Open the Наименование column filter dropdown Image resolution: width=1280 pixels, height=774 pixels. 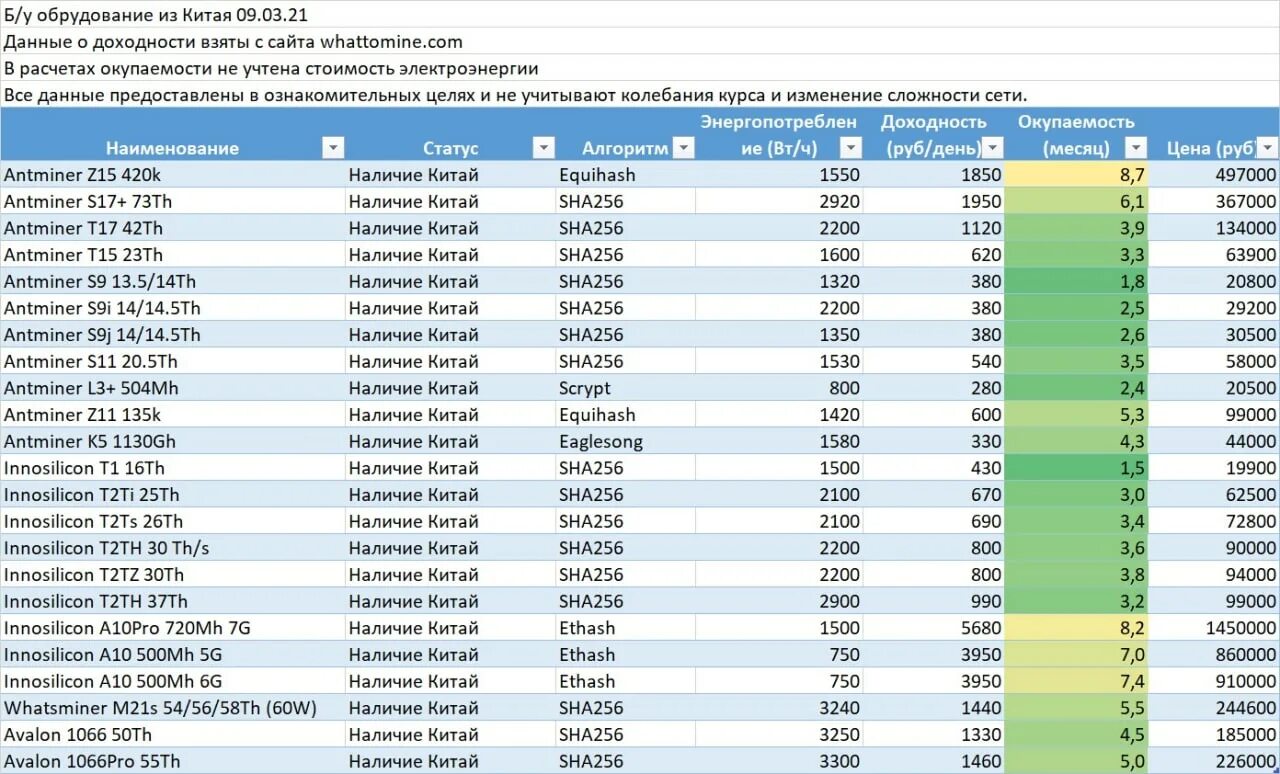pos(333,148)
